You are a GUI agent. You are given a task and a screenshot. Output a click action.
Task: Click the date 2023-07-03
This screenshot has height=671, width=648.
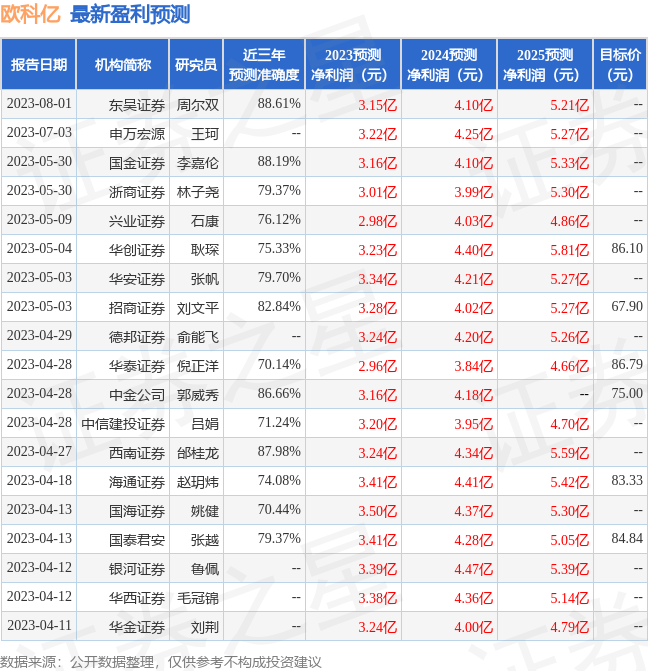[x=39, y=133]
